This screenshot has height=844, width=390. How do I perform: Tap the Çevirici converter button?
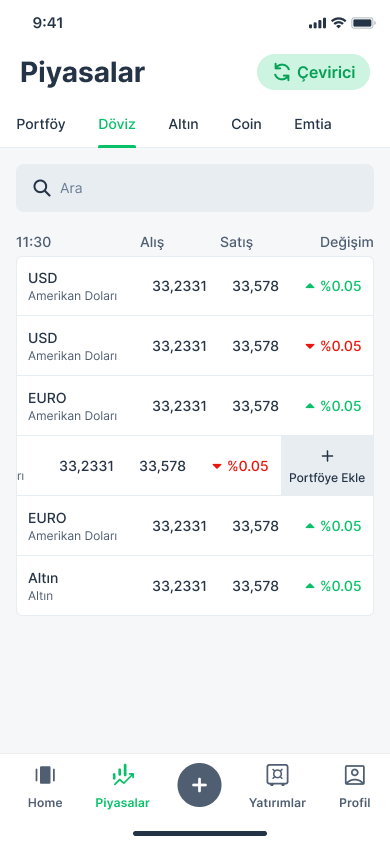click(314, 72)
